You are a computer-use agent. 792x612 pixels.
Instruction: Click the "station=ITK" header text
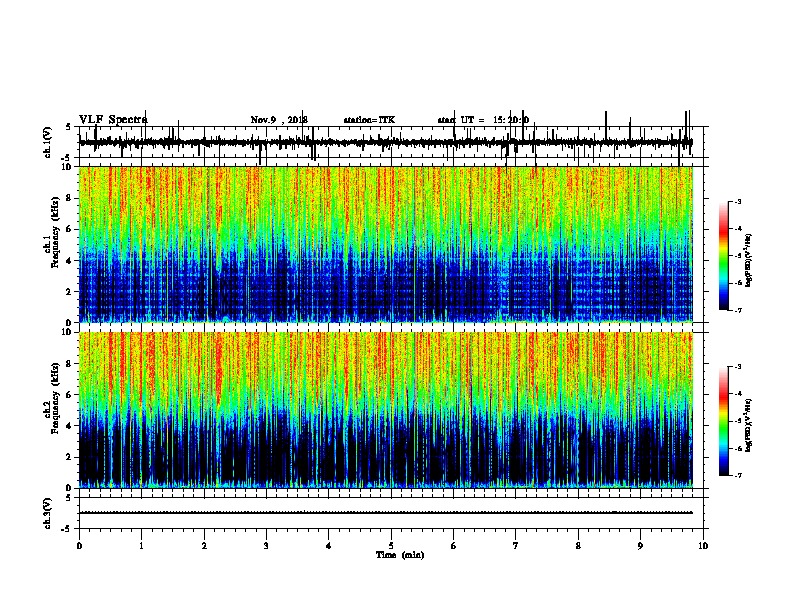(x=369, y=120)
